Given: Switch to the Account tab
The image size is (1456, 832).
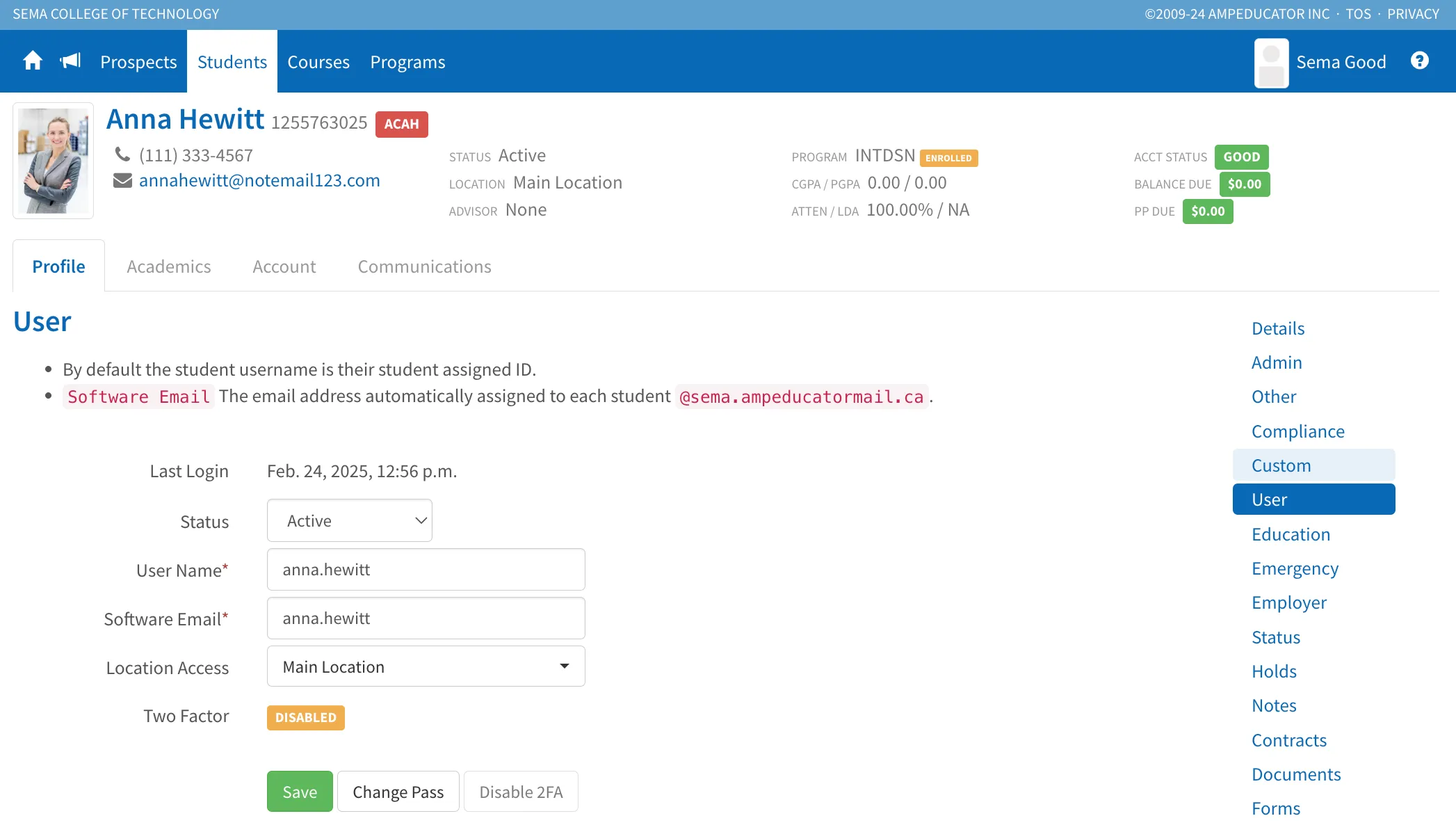Looking at the screenshot, I should [x=284, y=266].
